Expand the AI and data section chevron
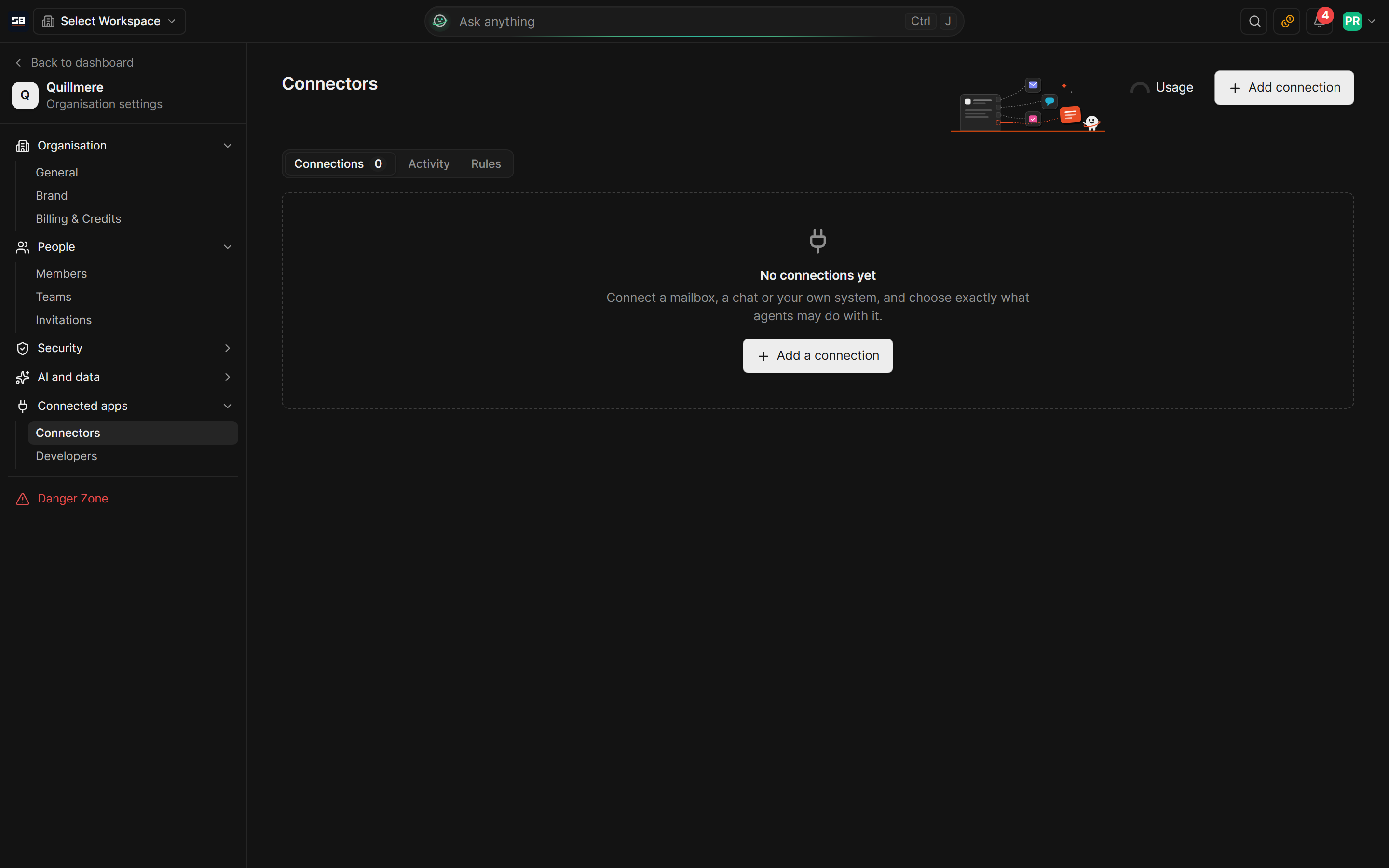This screenshot has width=1389, height=868. tap(227, 377)
